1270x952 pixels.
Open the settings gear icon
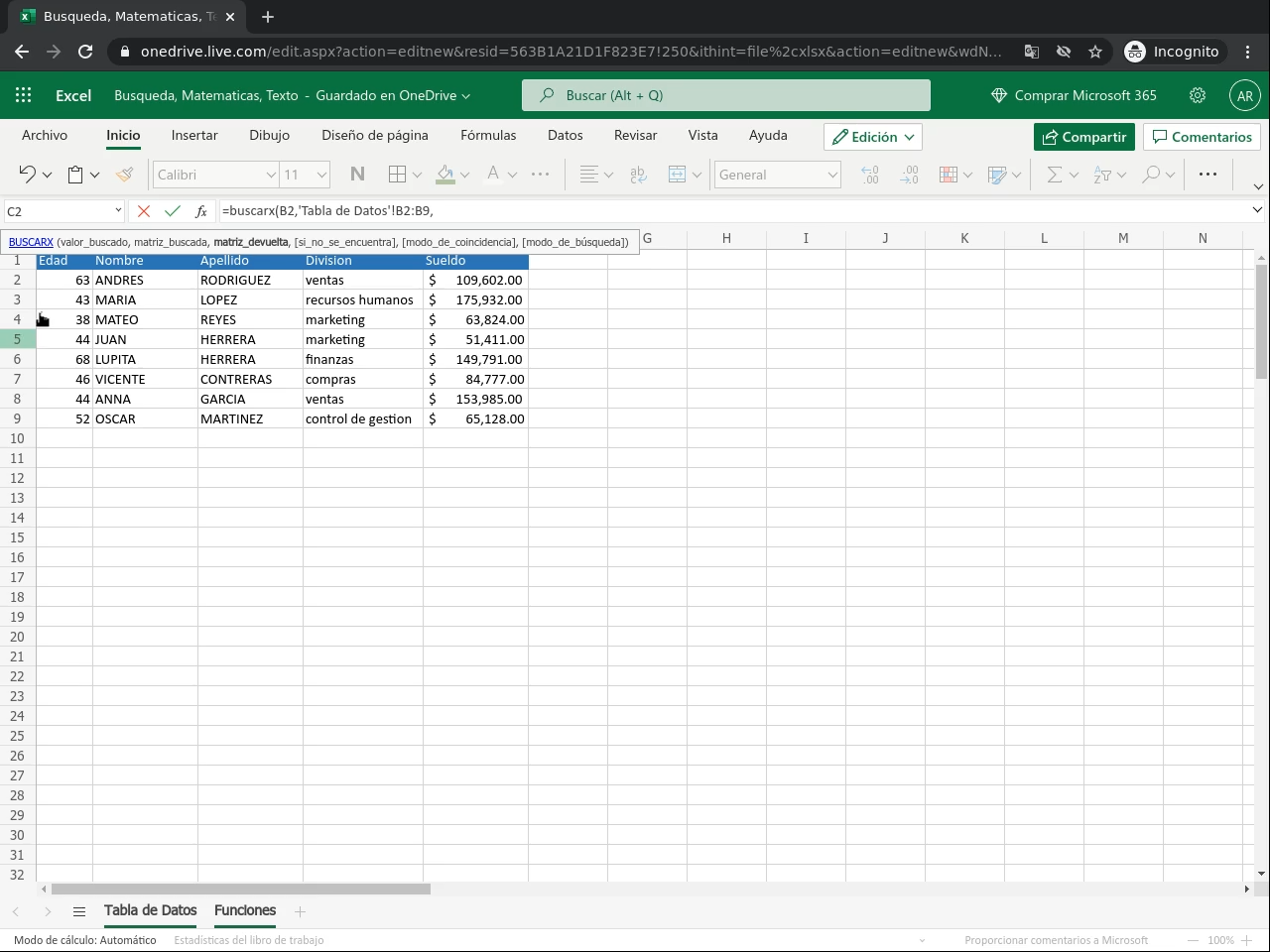pos(1198,95)
